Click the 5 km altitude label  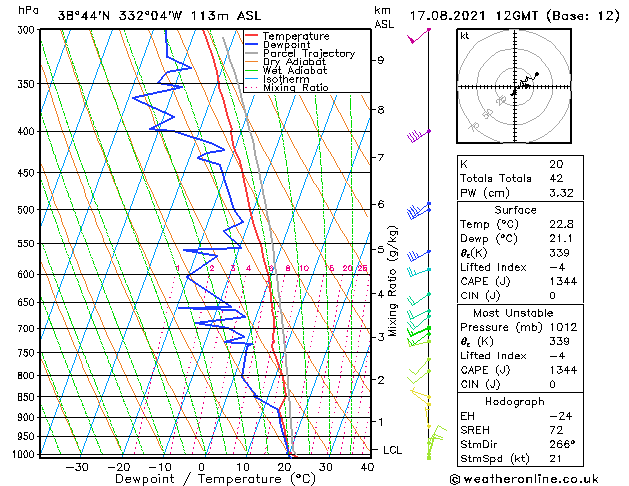coord(380,250)
